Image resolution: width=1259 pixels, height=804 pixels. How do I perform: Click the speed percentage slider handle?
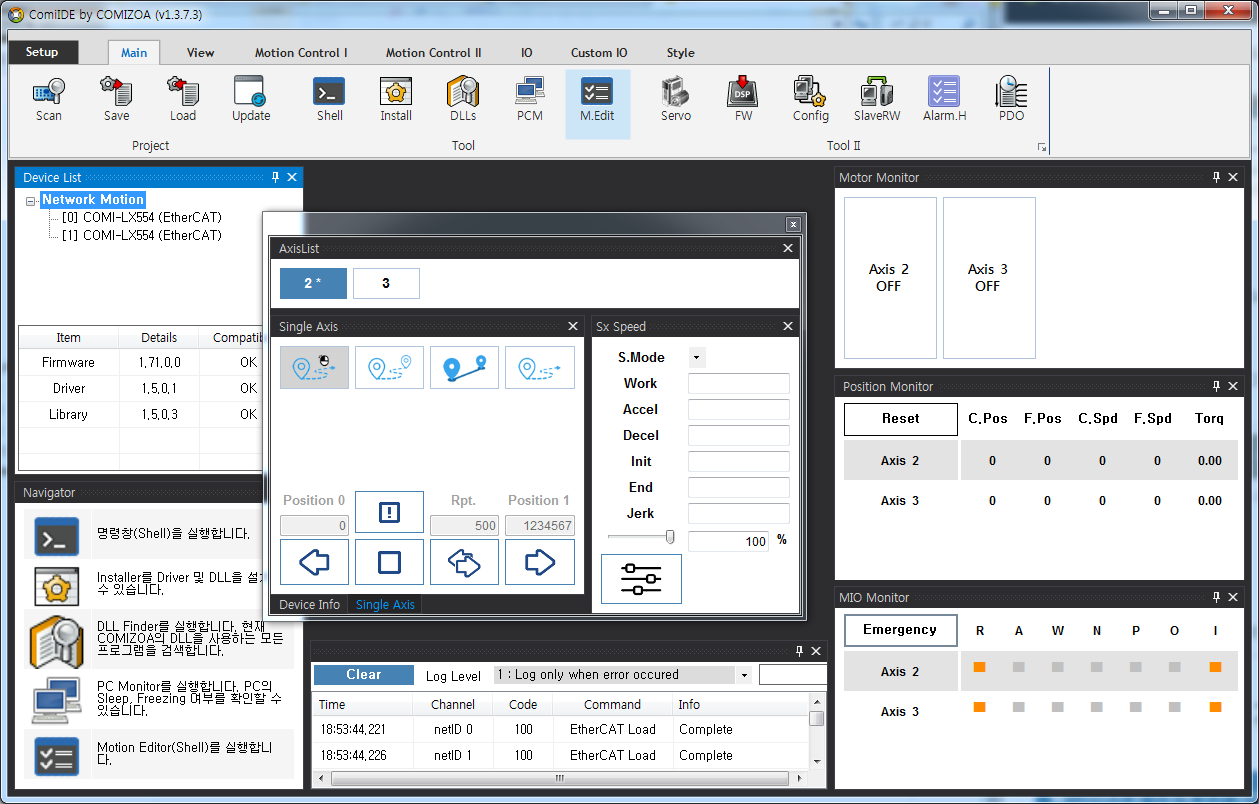click(670, 538)
